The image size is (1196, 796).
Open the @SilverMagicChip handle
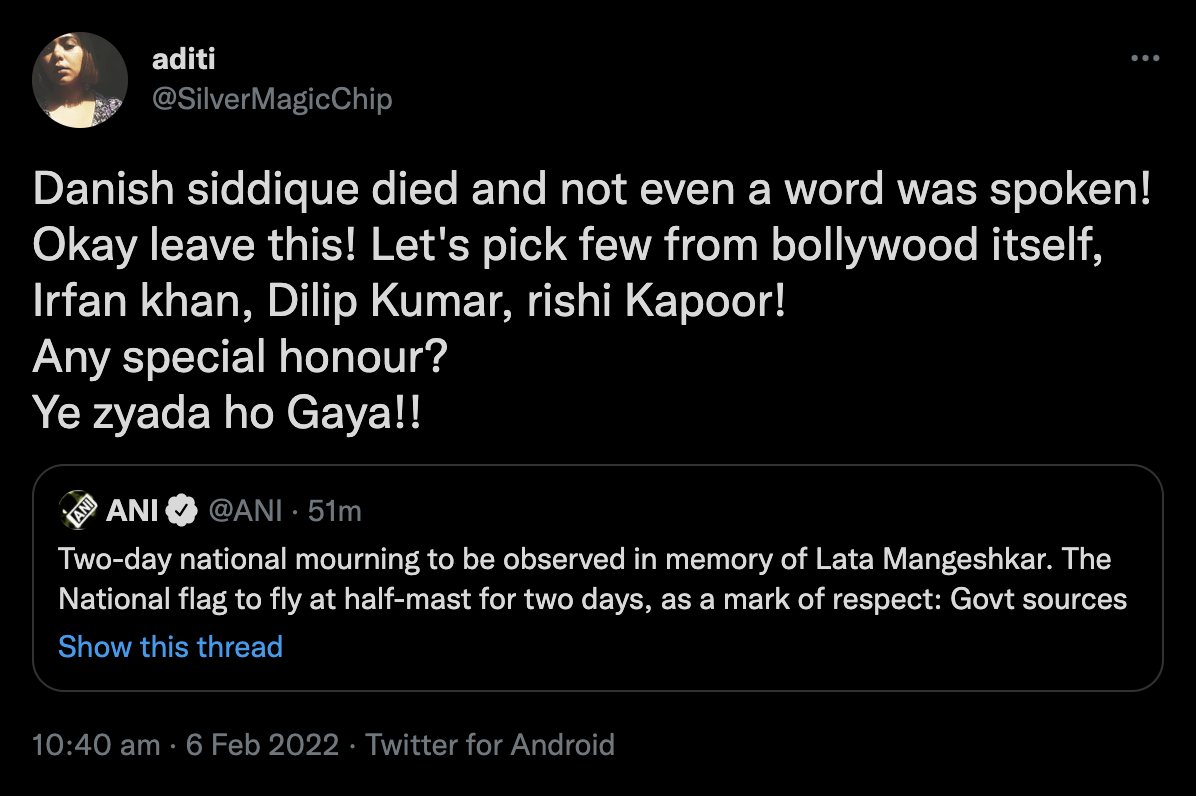(x=272, y=99)
